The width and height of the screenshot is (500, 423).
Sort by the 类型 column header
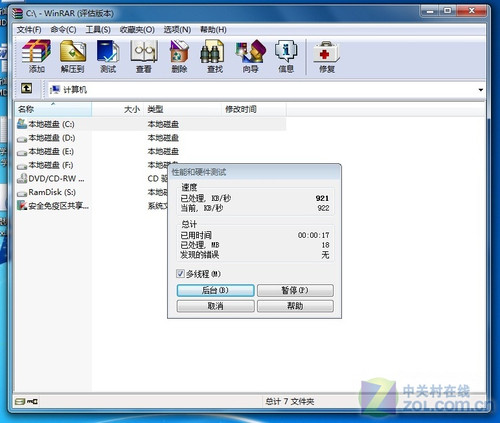click(x=182, y=109)
